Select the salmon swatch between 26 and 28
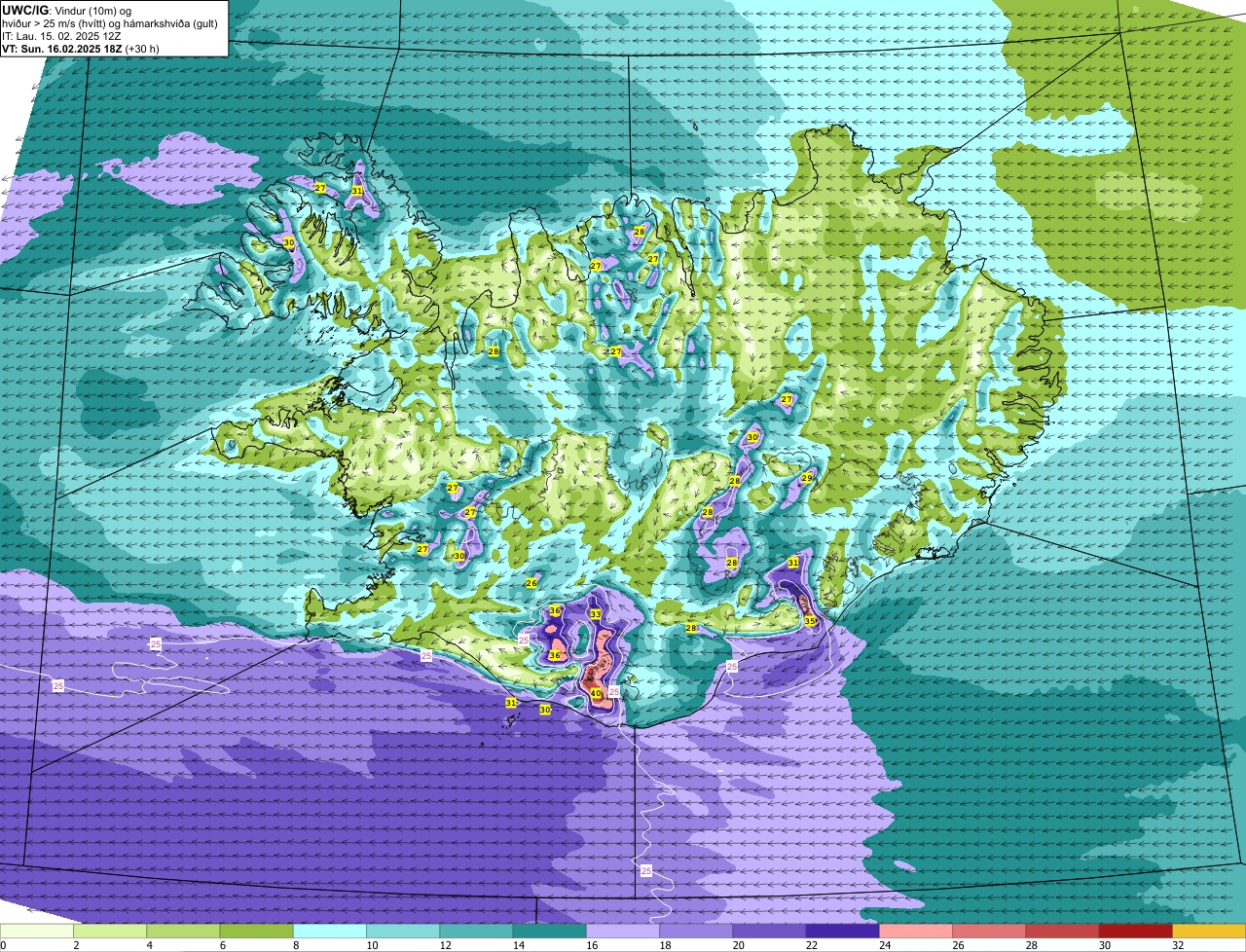 coord(989,932)
